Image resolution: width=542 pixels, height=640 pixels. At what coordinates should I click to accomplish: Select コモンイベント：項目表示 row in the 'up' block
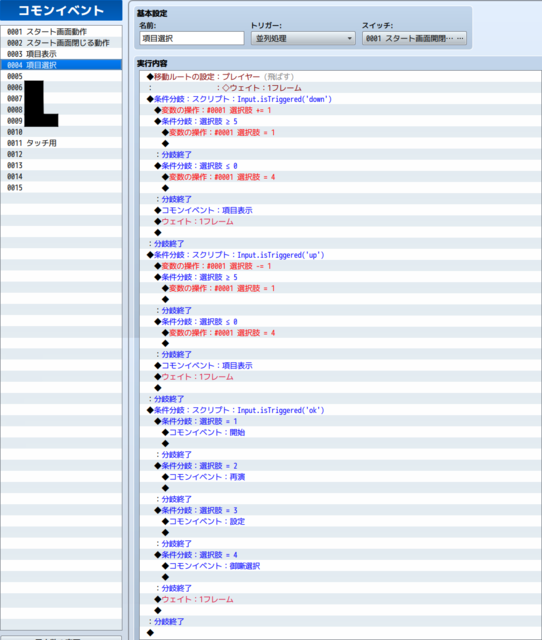coord(340,365)
